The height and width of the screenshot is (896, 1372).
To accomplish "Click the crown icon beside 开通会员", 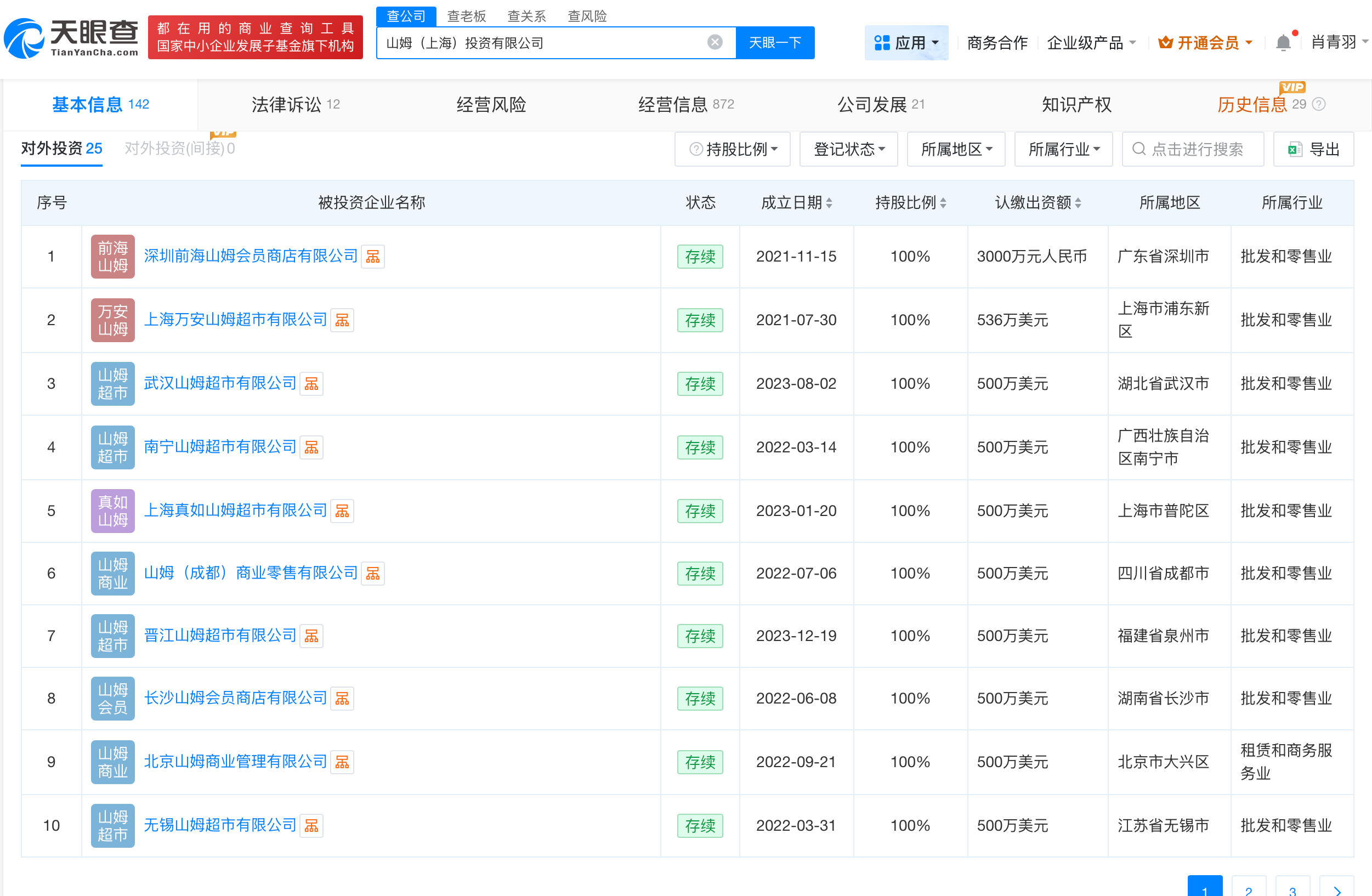I will (1166, 42).
